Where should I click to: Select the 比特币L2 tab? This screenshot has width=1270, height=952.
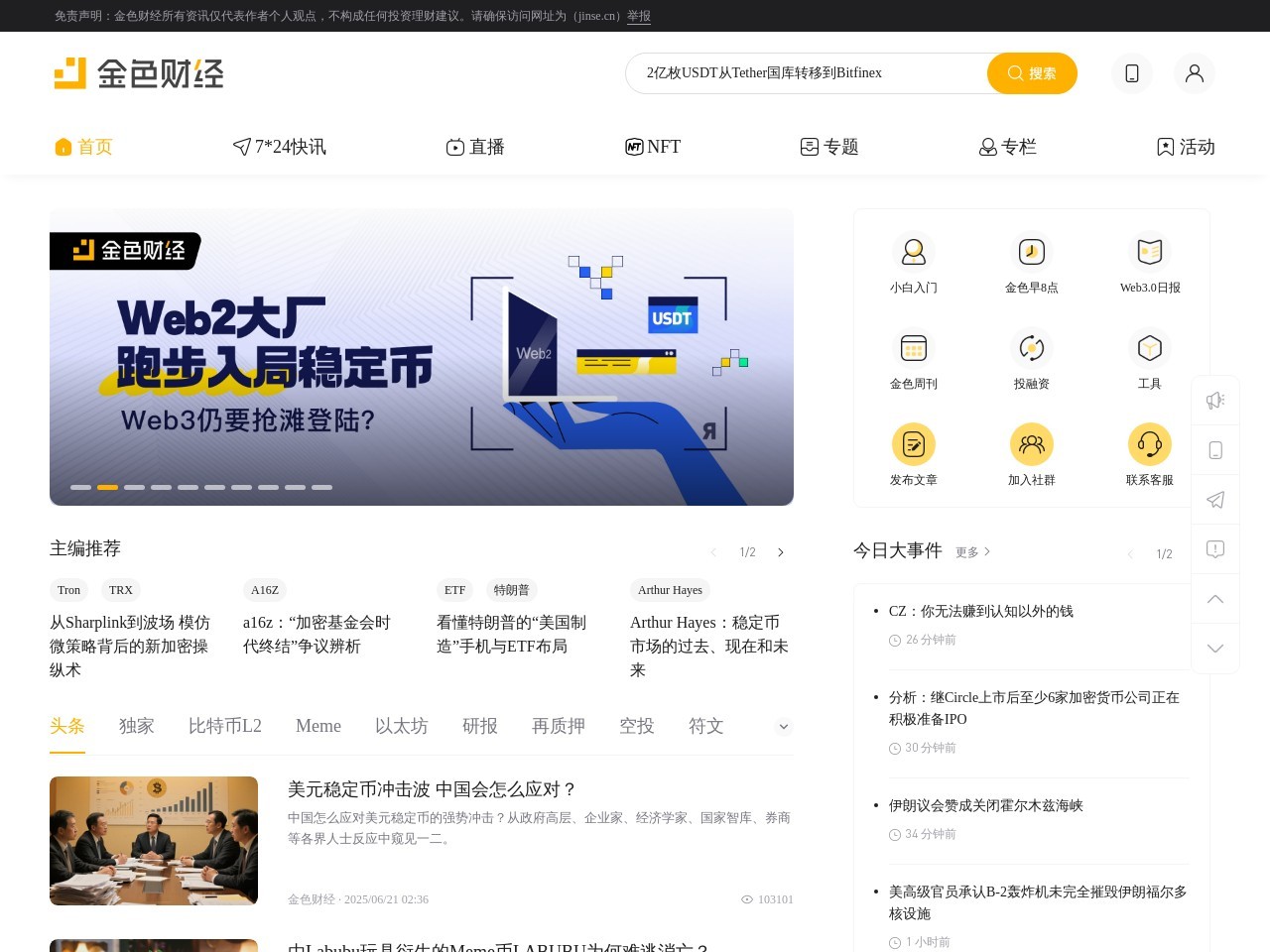[225, 726]
